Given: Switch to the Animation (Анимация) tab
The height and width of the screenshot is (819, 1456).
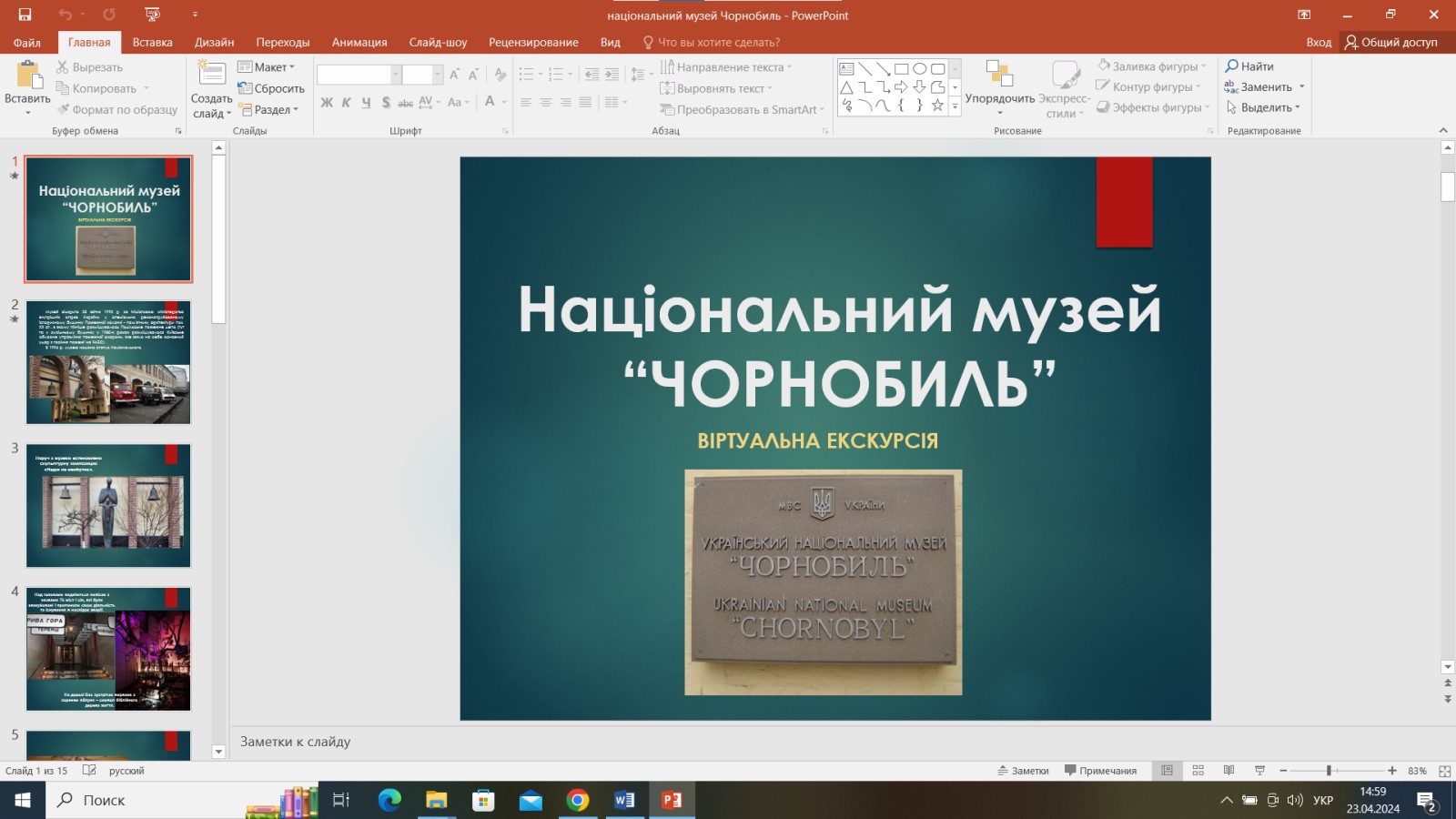Looking at the screenshot, I should pyautogui.click(x=359, y=42).
